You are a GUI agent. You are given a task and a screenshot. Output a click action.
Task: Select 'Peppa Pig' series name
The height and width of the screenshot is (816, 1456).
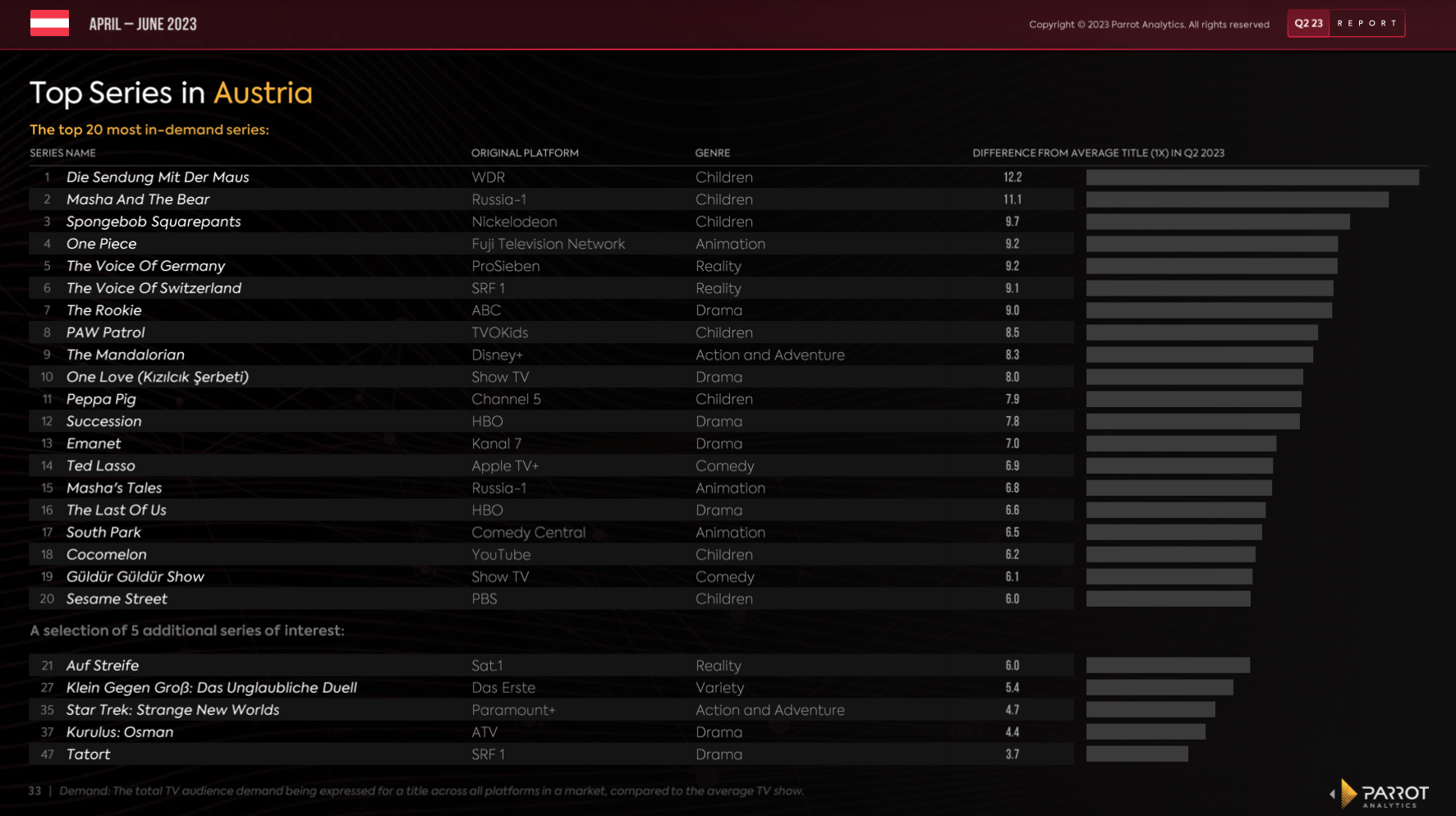click(101, 399)
